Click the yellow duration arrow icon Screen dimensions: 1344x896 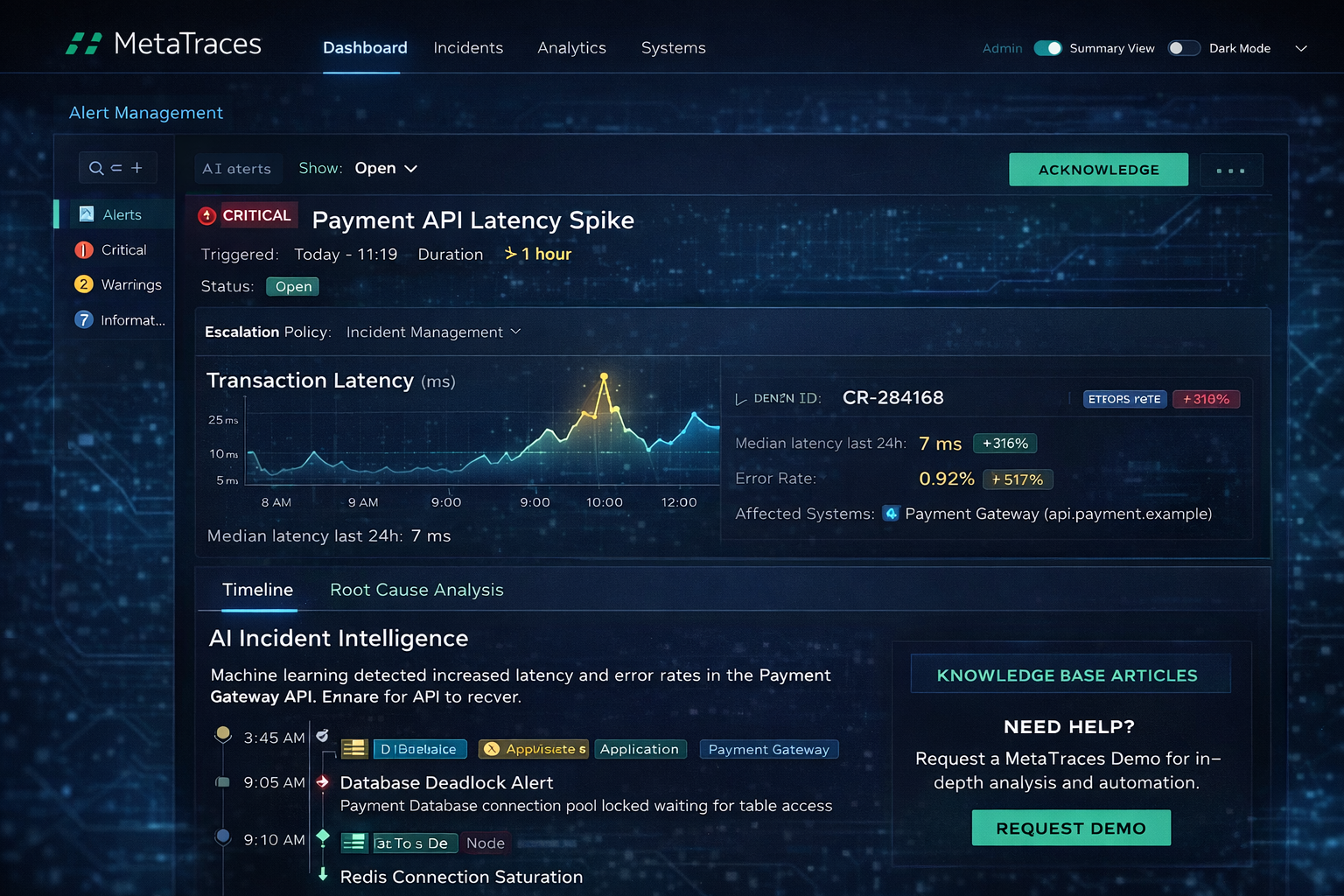pyautogui.click(x=511, y=254)
